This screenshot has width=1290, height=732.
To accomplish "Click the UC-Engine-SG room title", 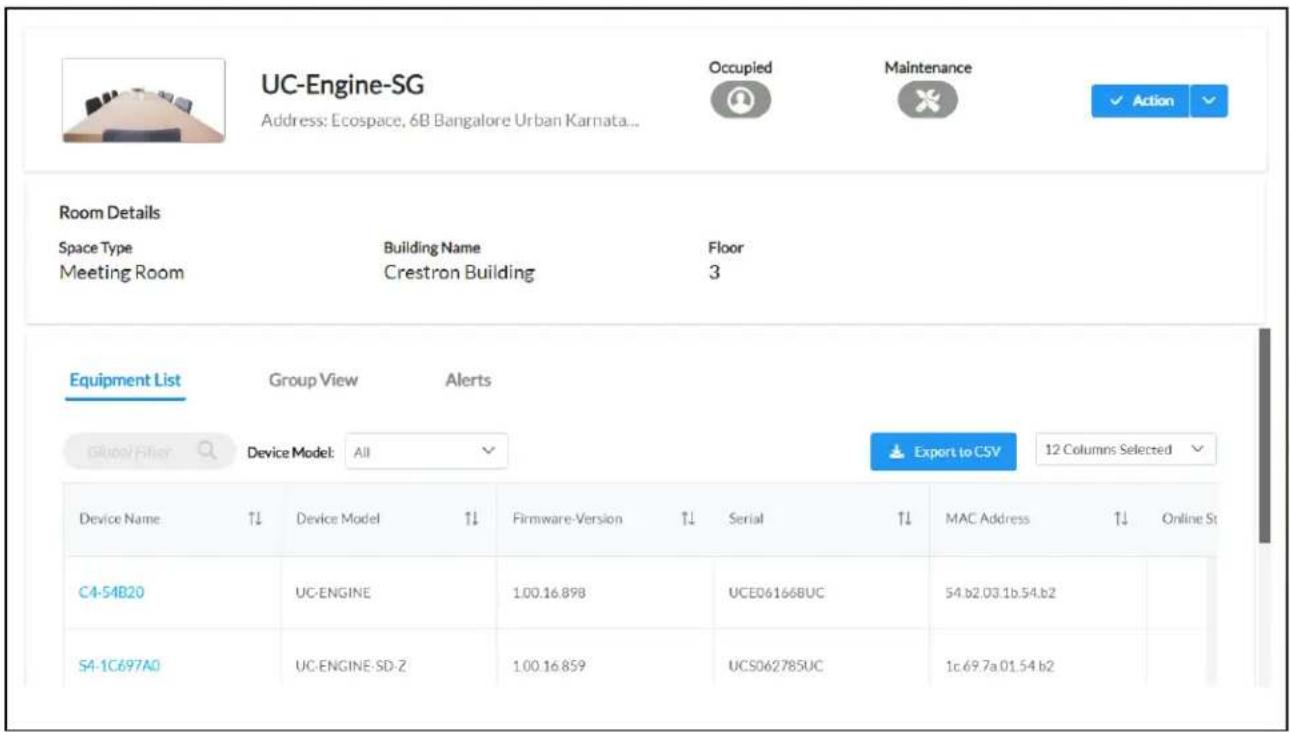I will tap(342, 87).
